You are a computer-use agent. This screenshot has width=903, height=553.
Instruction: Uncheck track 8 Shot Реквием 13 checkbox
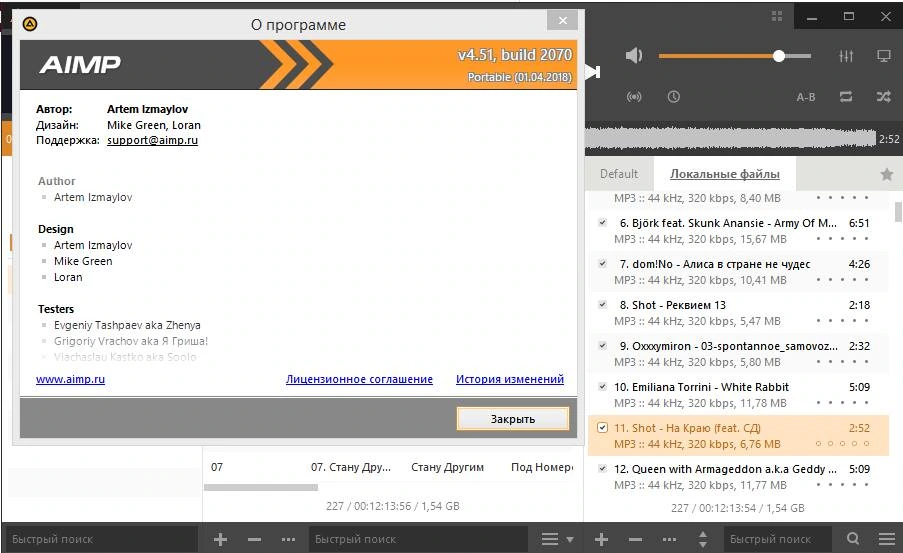[x=602, y=304]
